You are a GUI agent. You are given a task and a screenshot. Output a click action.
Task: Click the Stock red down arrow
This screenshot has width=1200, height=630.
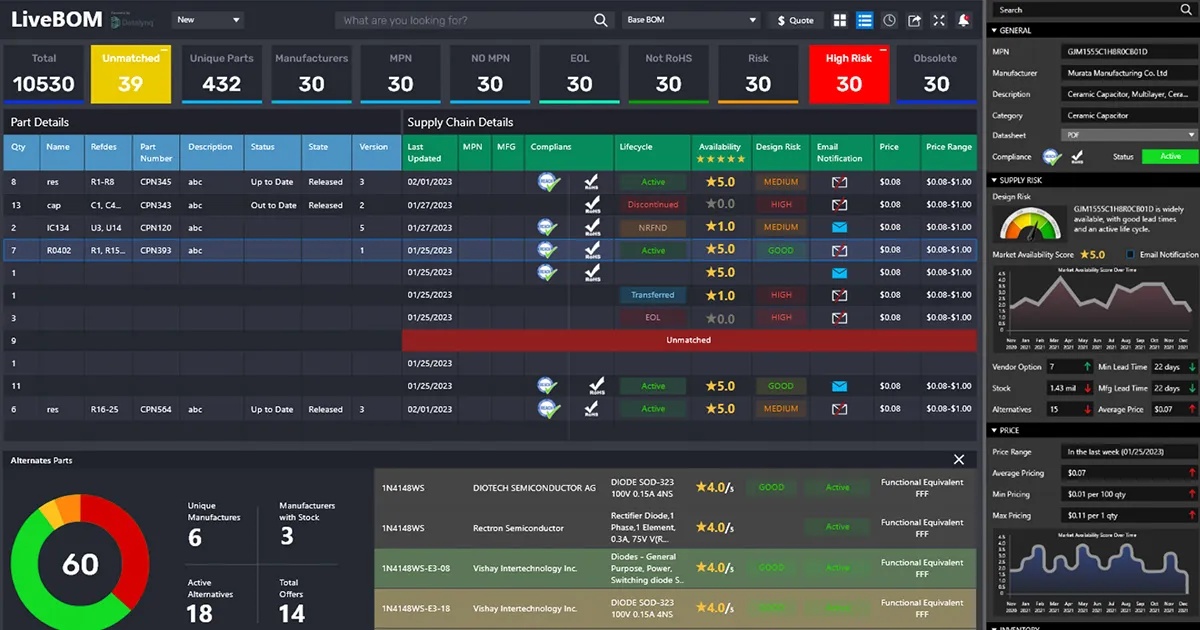pos(1087,388)
